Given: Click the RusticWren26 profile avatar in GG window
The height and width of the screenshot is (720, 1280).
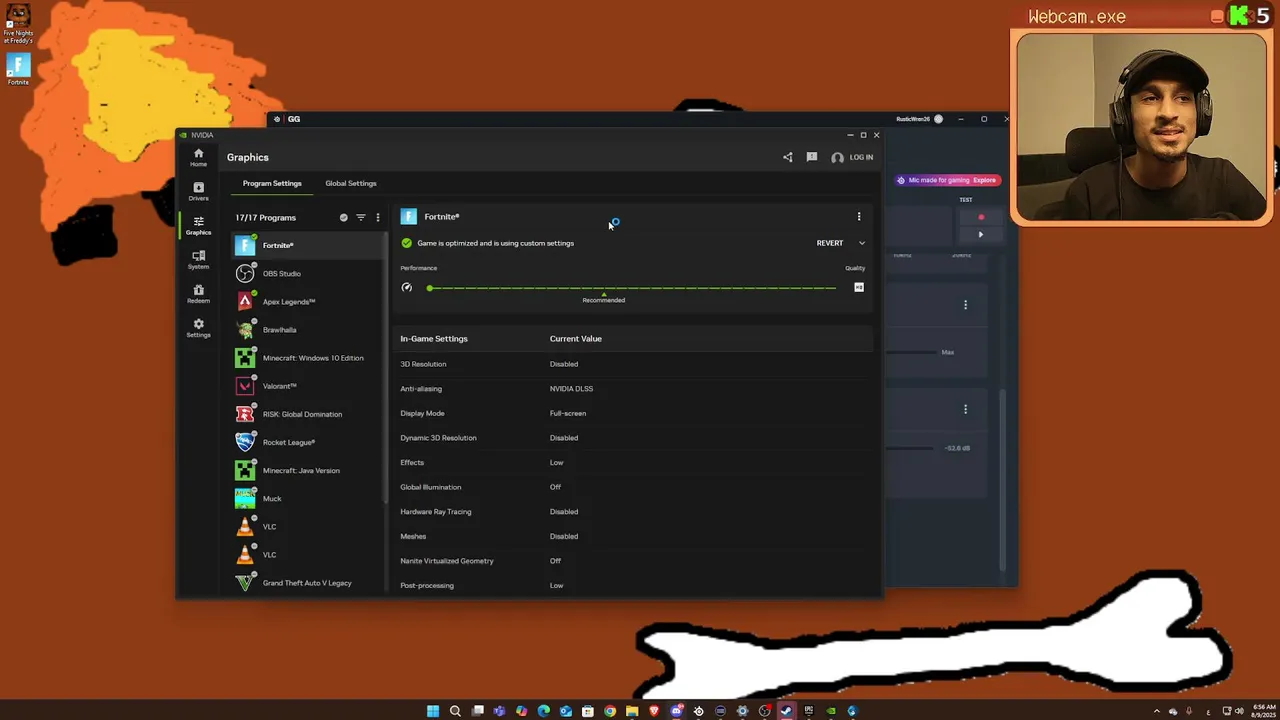Looking at the screenshot, I should [938, 119].
